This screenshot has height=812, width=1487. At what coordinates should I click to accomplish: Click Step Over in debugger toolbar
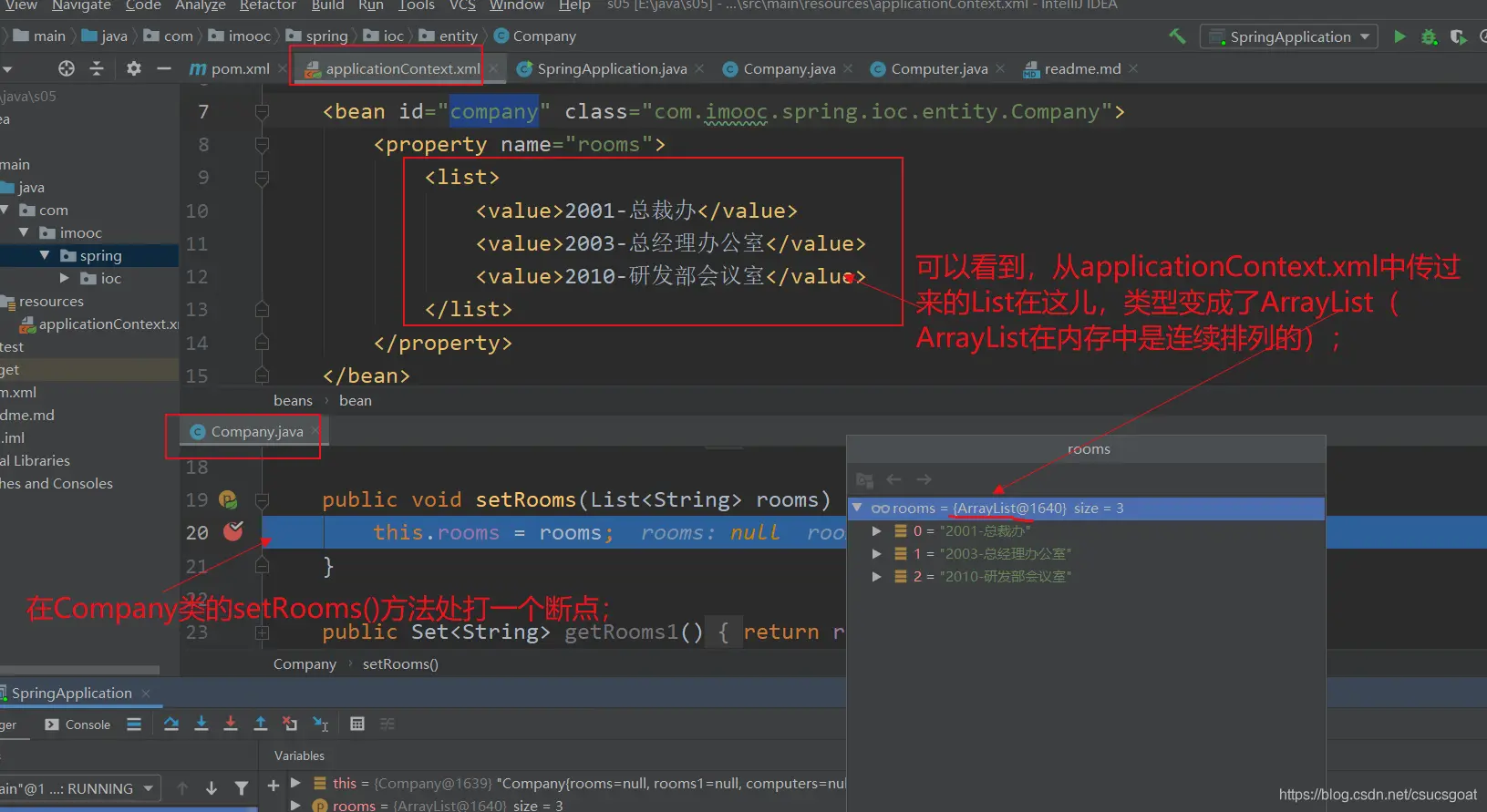pyautogui.click(x=171, y=724)
